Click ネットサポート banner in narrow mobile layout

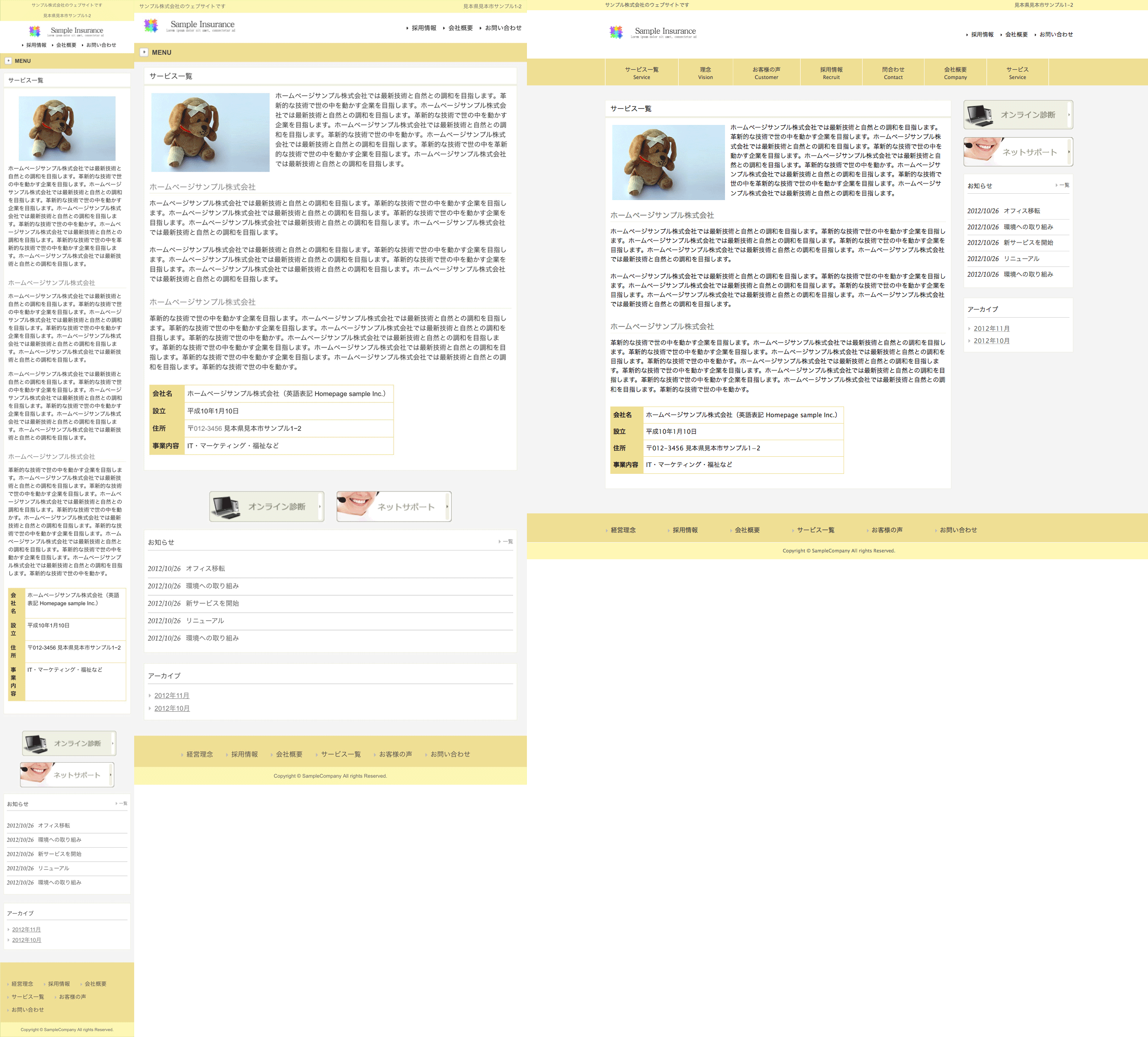pyautogui.click(x=67, y=774)
